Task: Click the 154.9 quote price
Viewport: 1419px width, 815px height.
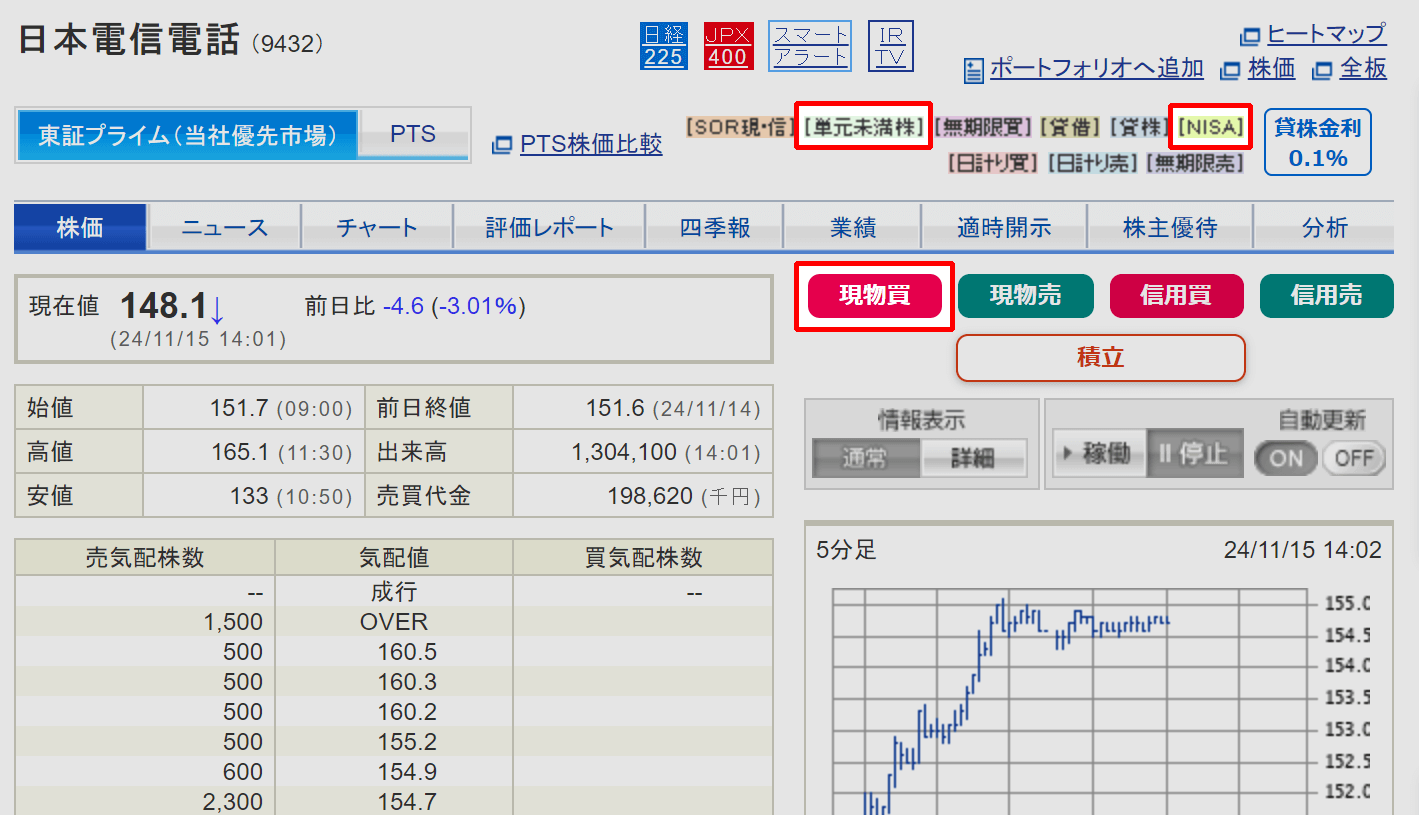Action: click(407, 772)
